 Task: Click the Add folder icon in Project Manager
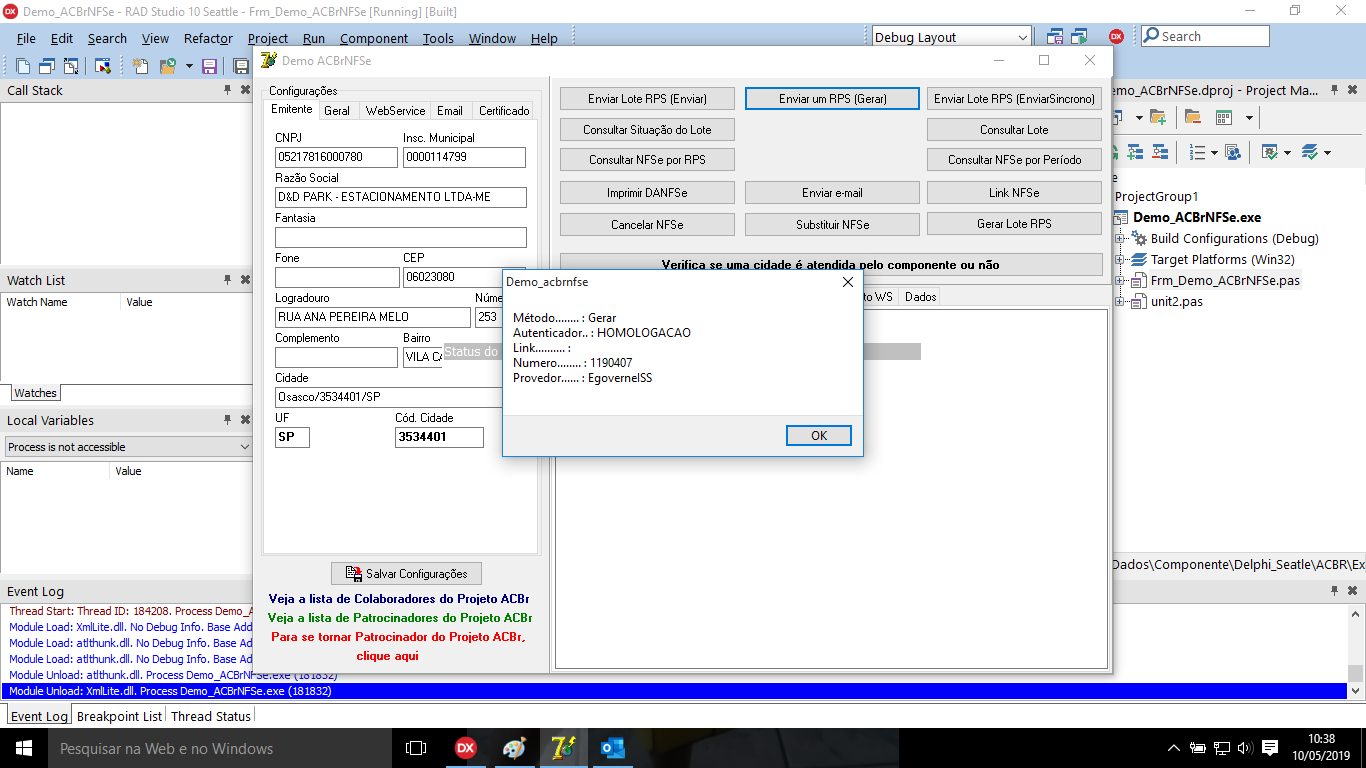coord(1157,118)
